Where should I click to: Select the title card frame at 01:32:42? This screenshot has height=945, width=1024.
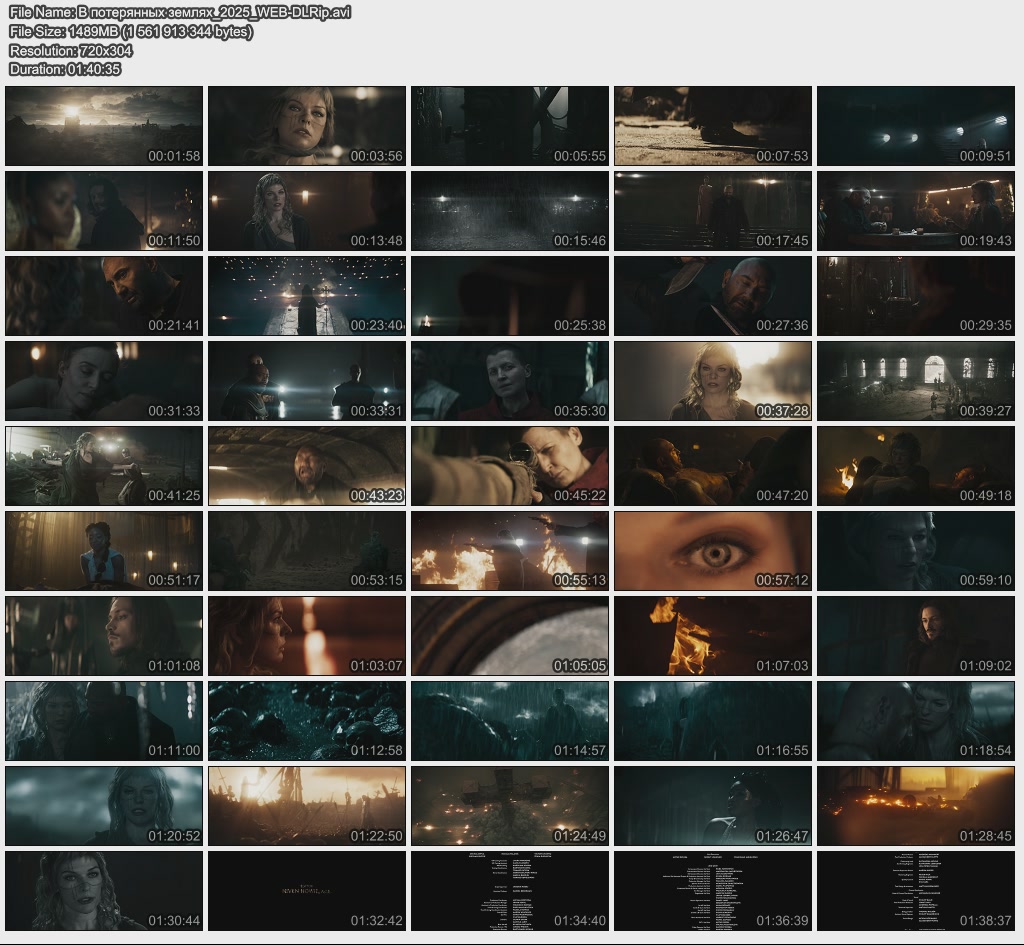coord(307,891)
